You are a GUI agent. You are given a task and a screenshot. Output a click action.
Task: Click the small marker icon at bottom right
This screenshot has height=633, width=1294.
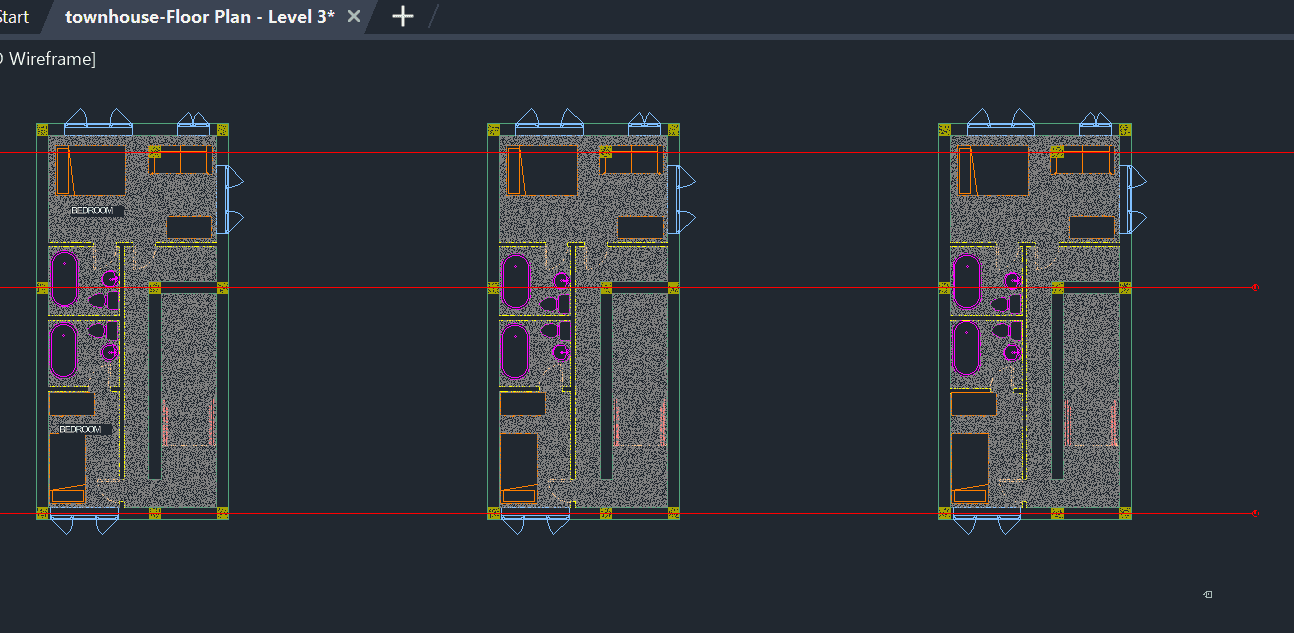point(1208,595)
